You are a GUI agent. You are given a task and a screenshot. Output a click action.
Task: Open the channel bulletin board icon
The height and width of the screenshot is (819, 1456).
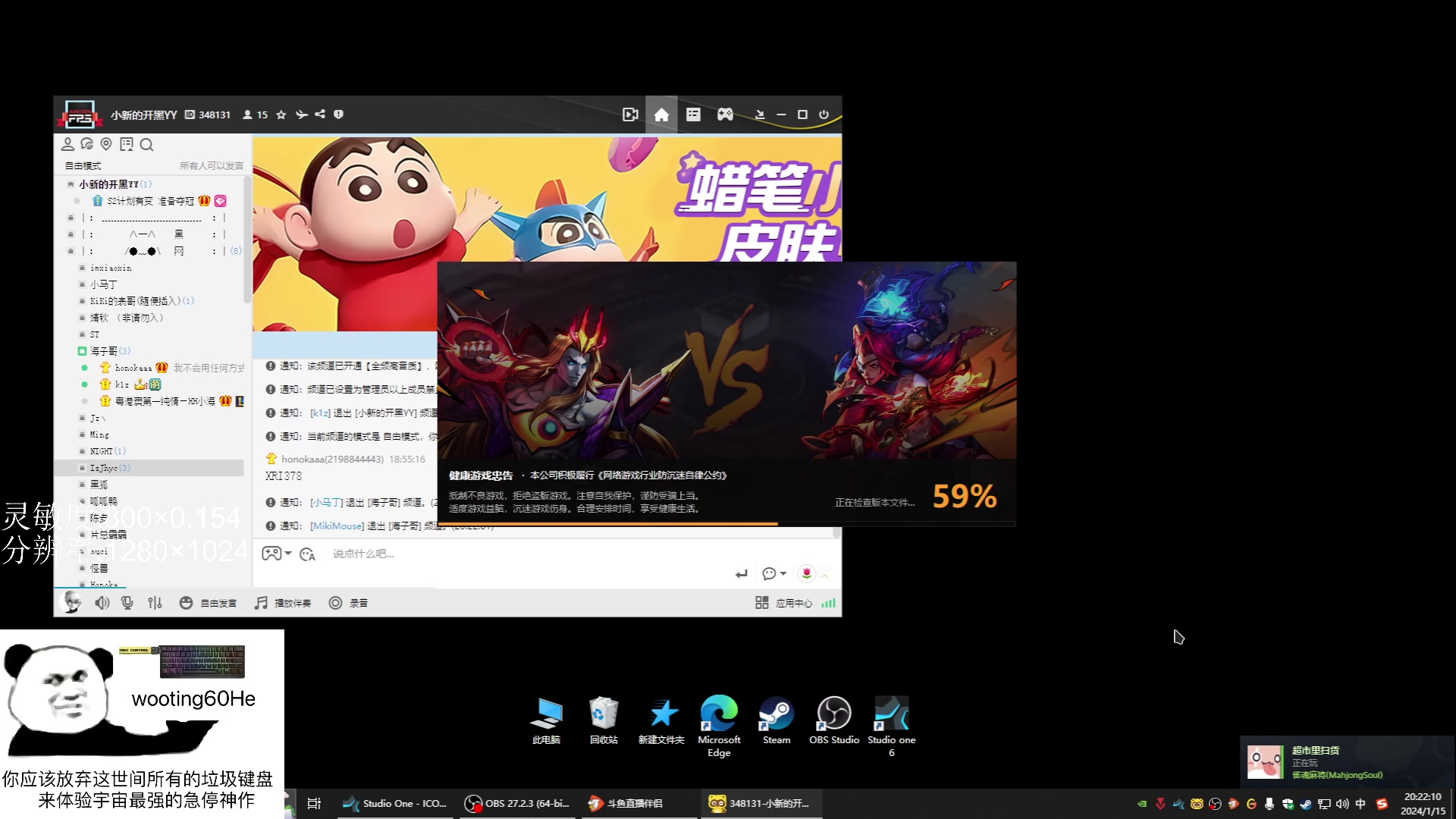[127, 144]
